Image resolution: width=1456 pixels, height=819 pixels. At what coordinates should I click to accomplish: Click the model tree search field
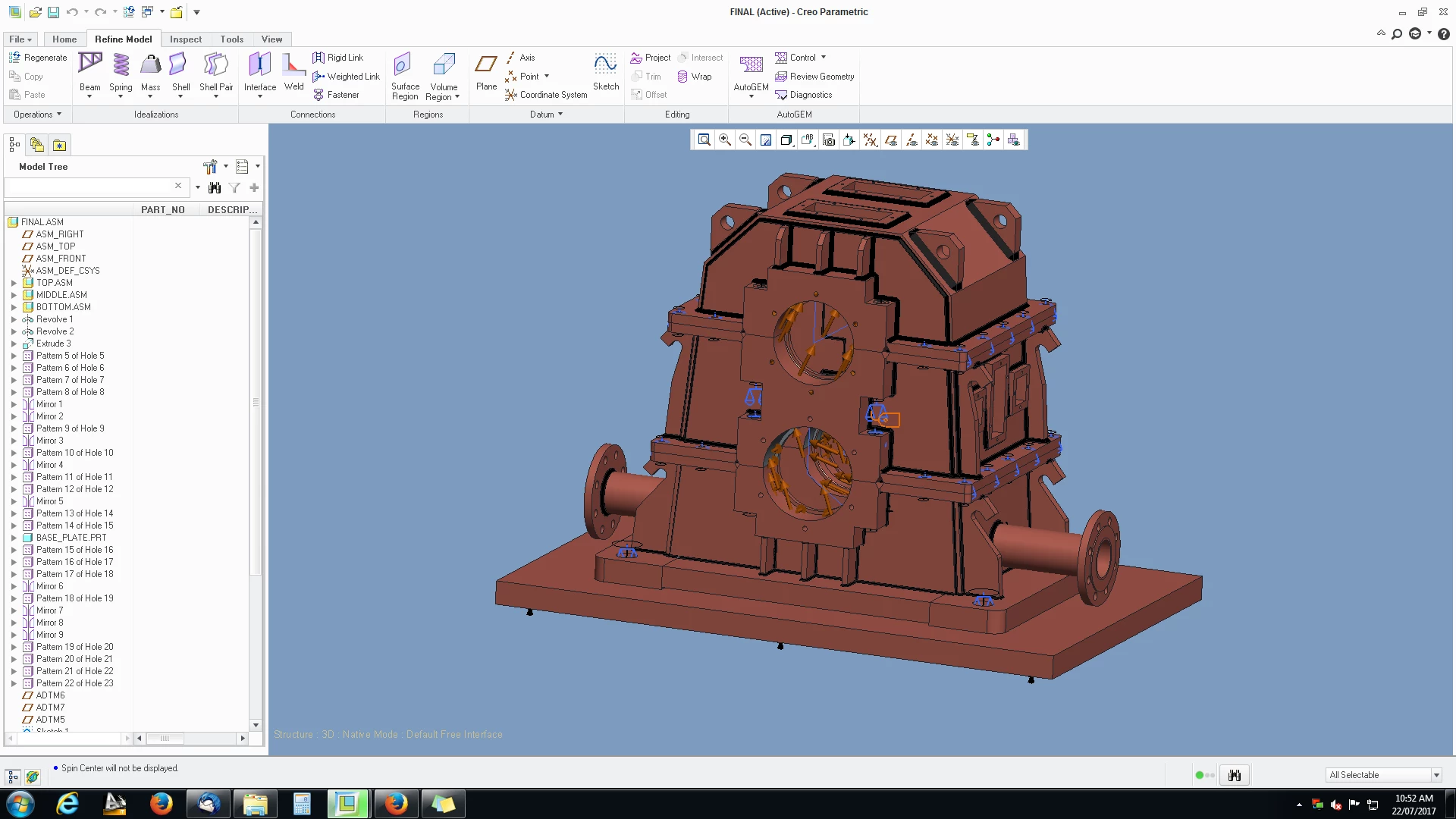click(x=89, y=187)
